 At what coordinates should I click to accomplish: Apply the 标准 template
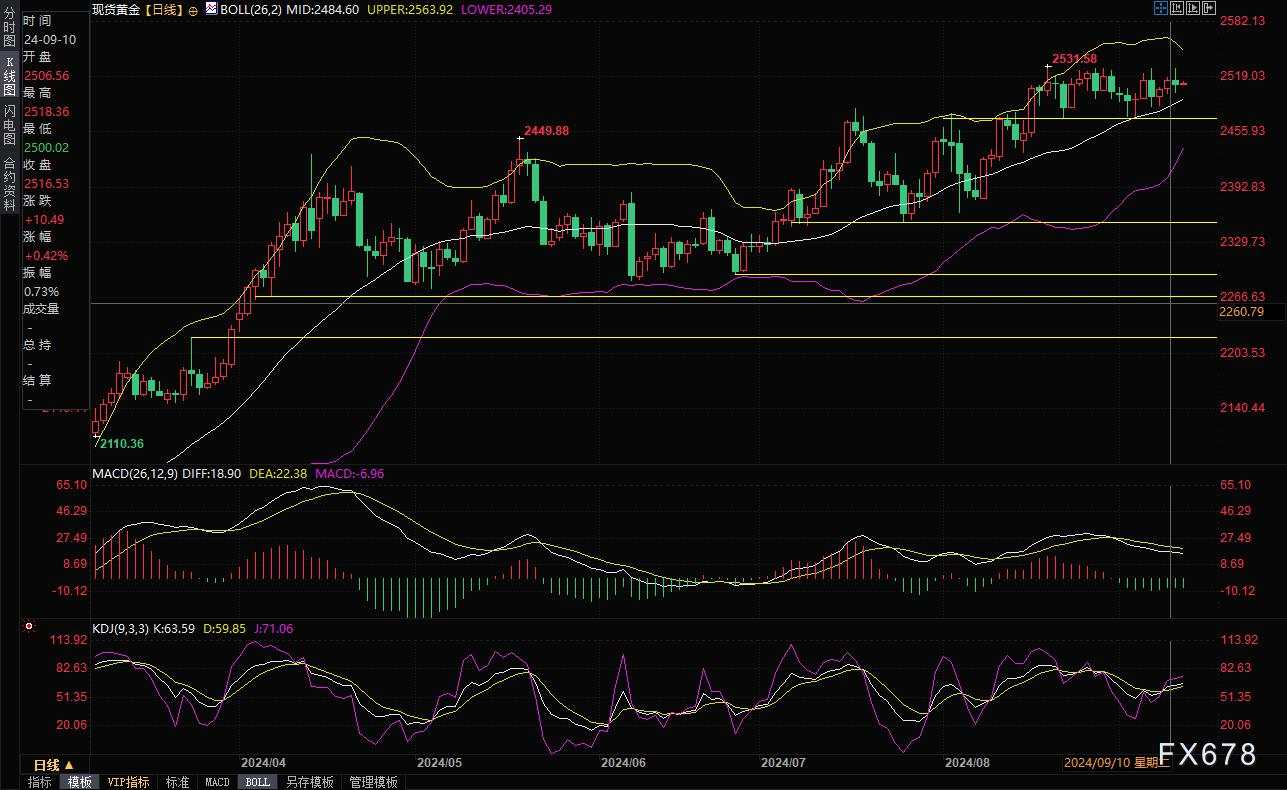click(x=177, y=782)
